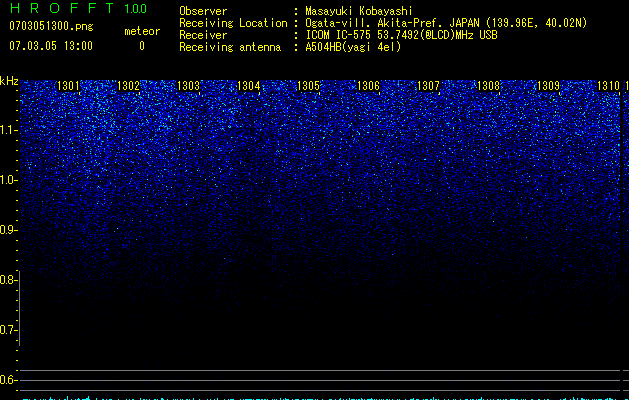
Task: Click the 1308 time marker
Action: pyautogui.click(x=489, y=86)
